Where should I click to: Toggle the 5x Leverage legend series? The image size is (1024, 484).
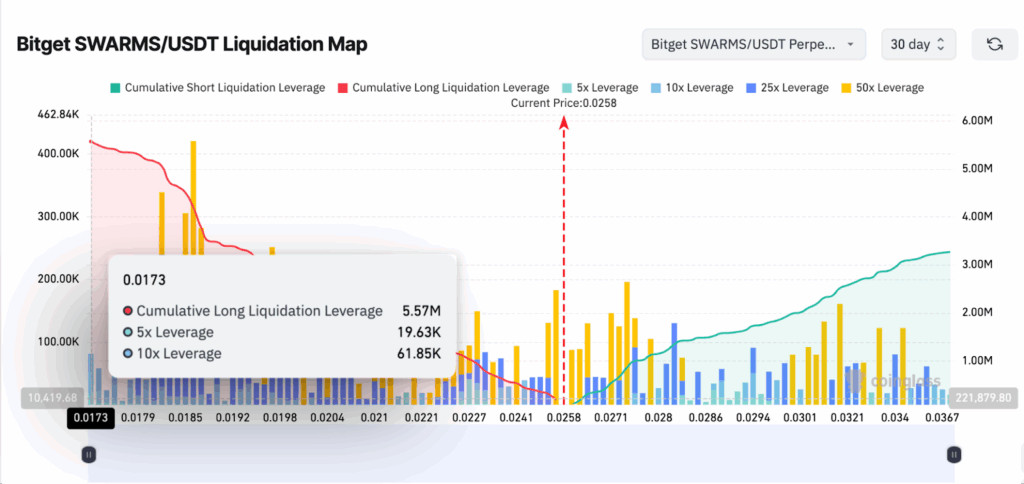pyautogui.click(x=600, y=88)
